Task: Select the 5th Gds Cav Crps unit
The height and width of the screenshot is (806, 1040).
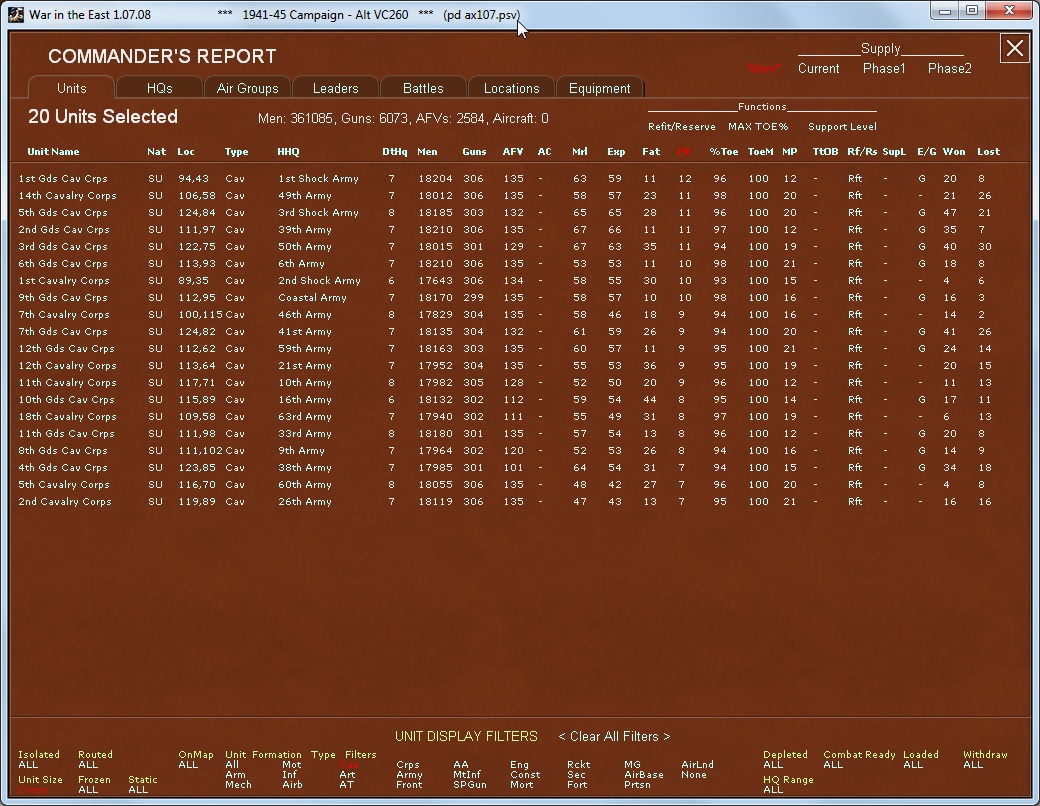Action: pyautogui.click(x=62, y=212)
